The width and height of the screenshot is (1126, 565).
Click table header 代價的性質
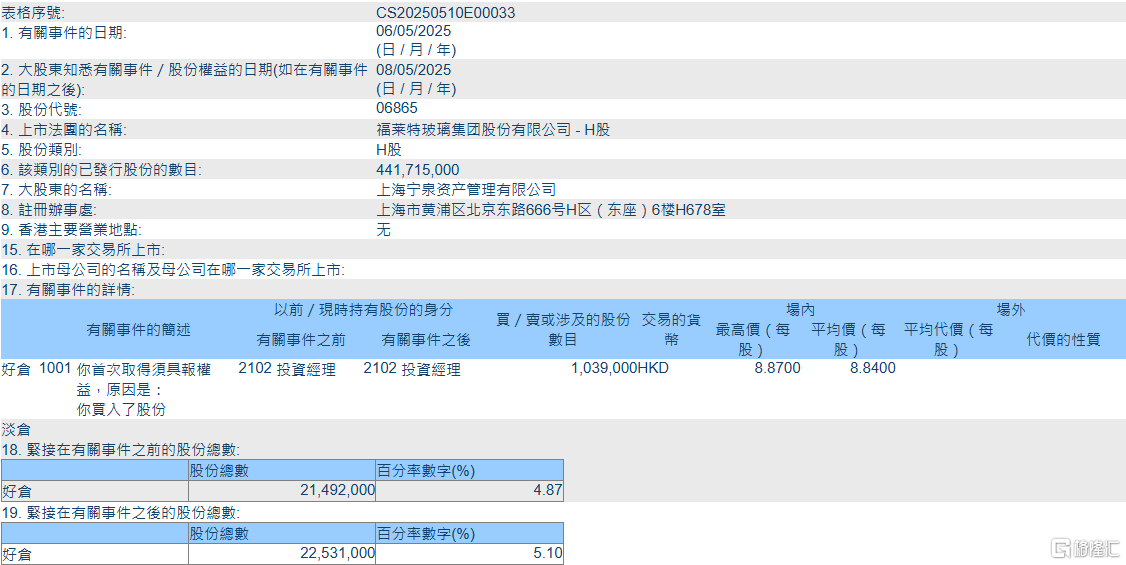(1064, 340)
